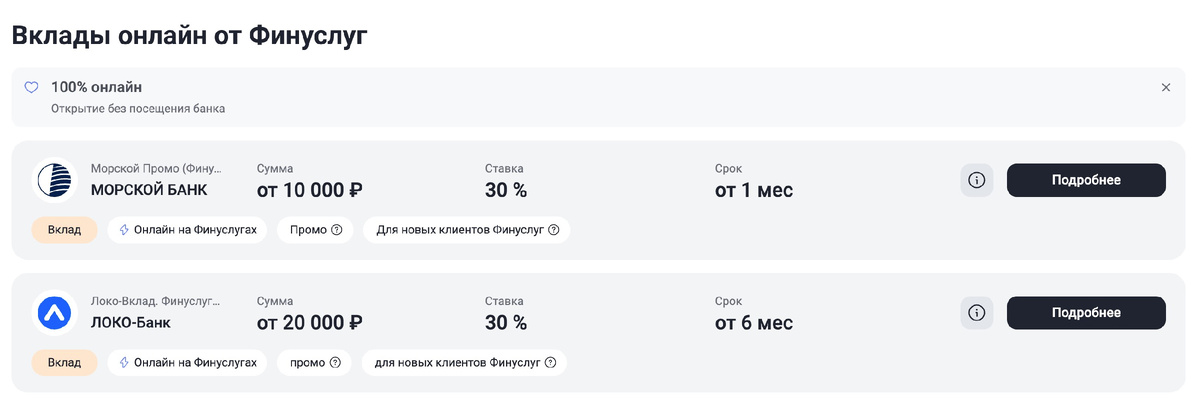
Task: Open info icon for Морской Банк deposit
Action: click(977, 181)
